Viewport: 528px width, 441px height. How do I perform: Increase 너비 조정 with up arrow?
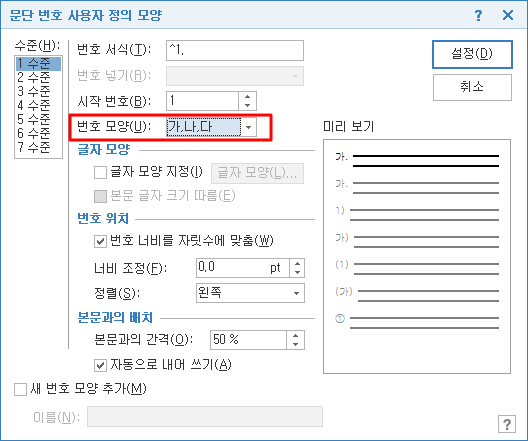coord(297,264)
